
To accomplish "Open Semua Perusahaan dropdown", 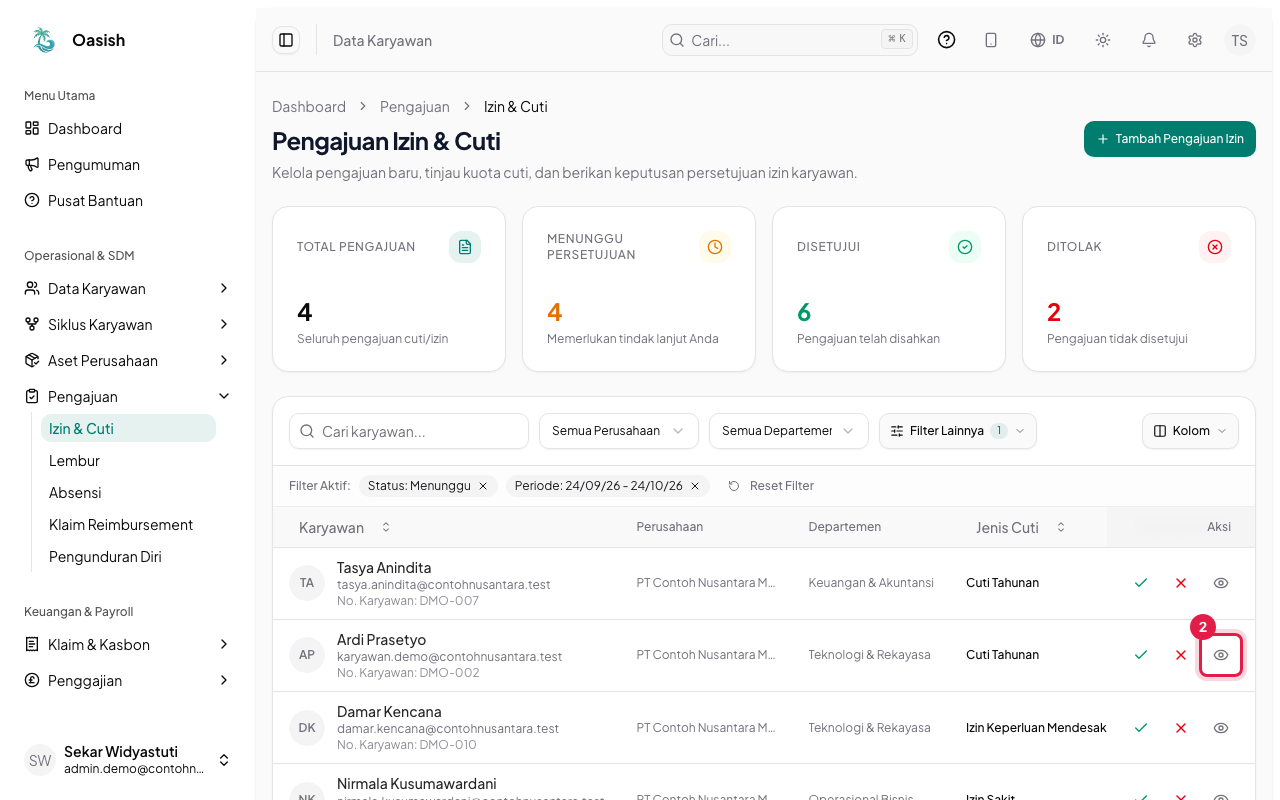I will coord(618,431).
